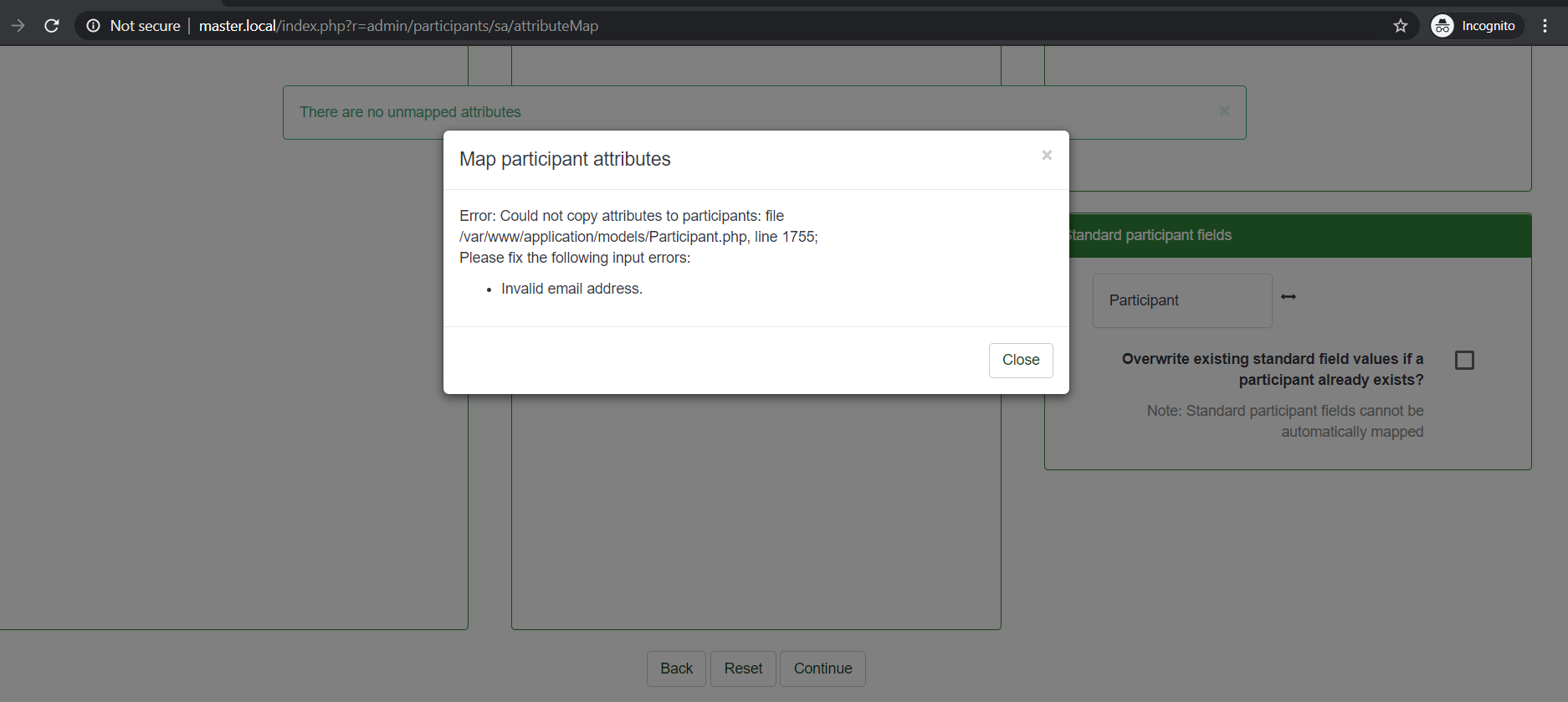The image size is (1568, 702).
Task: Click Continue to proceed with mapping
Action: (x=822, y=669)
